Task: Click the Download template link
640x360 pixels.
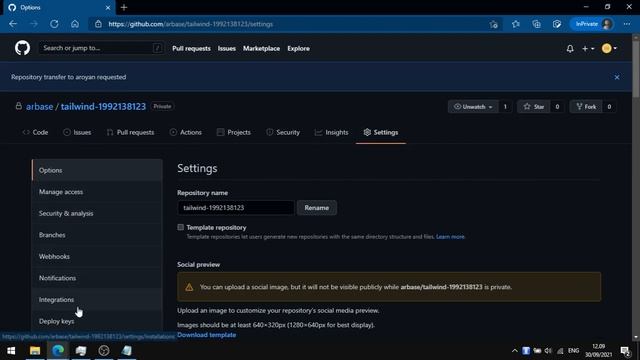Action: (207, 335)
